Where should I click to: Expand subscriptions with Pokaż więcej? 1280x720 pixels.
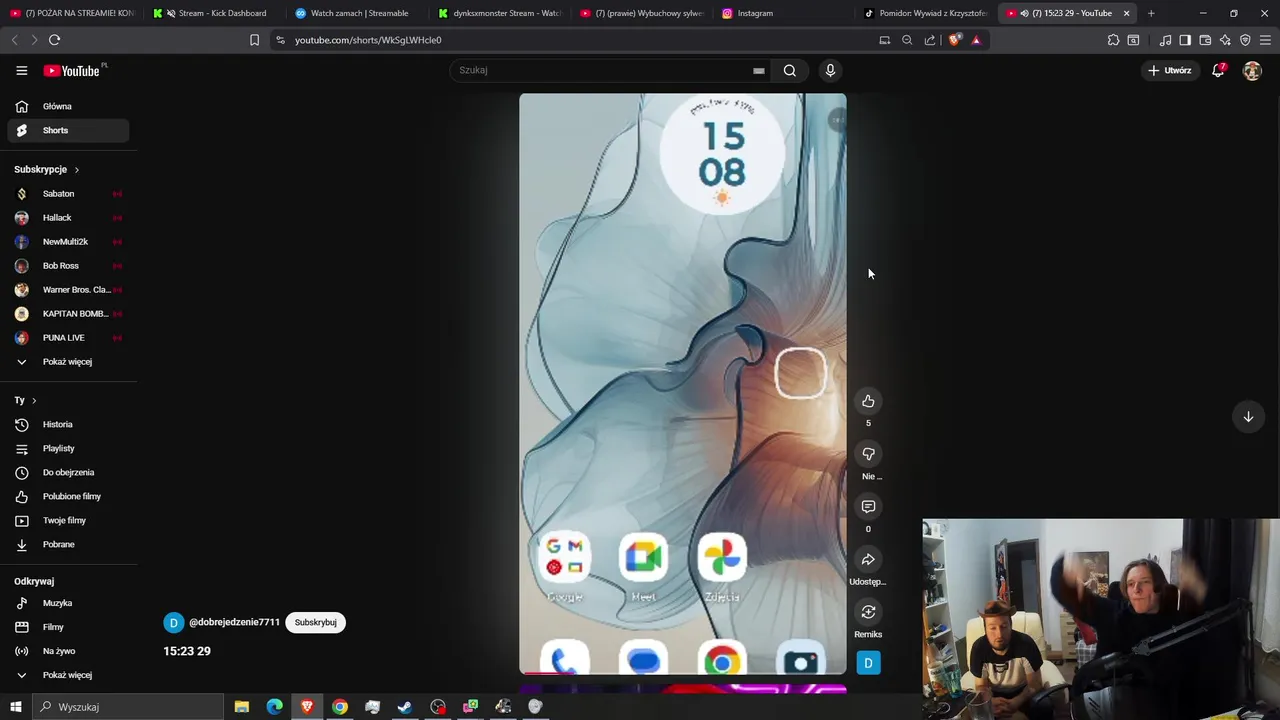[68, 362]
